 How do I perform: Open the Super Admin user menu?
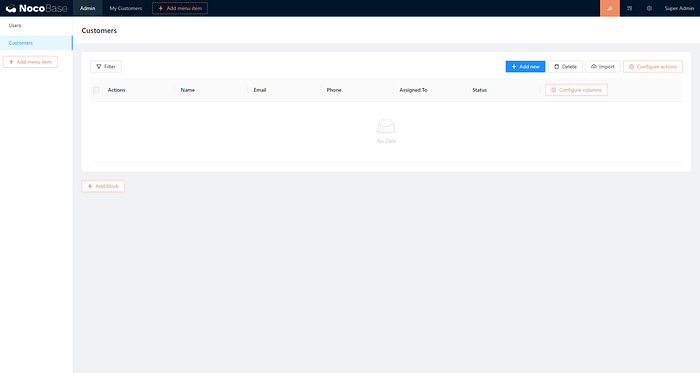pyautogui.click(x=679, y=8)
